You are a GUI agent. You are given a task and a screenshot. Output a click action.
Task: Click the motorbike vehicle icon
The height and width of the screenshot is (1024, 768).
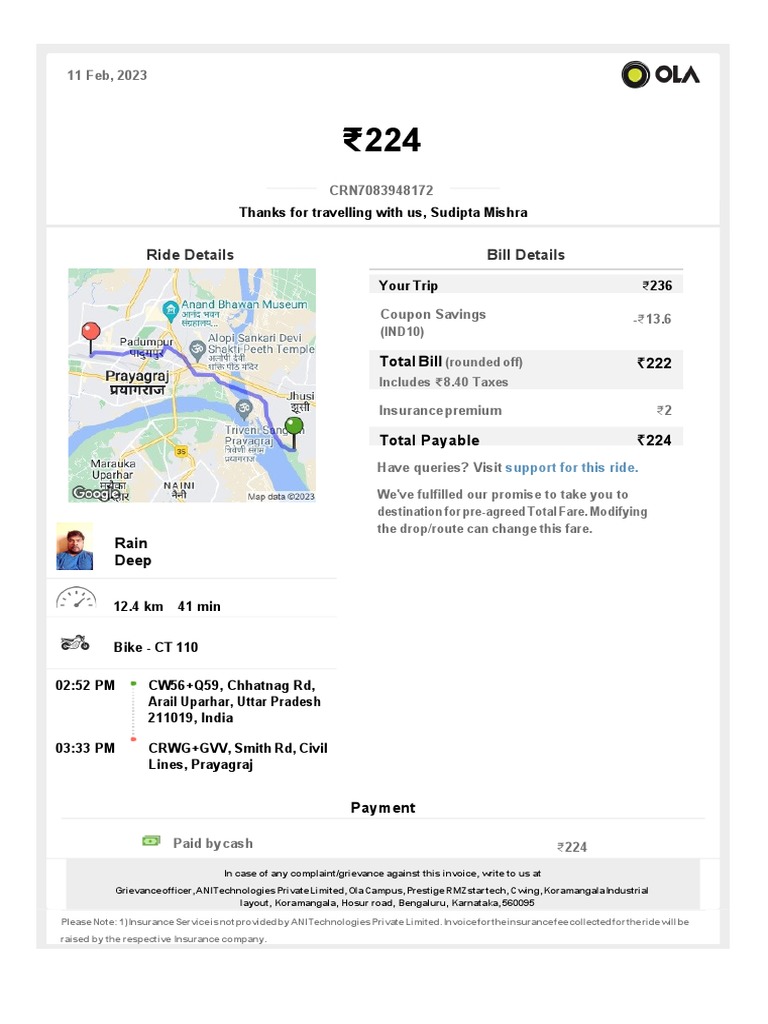76,644
